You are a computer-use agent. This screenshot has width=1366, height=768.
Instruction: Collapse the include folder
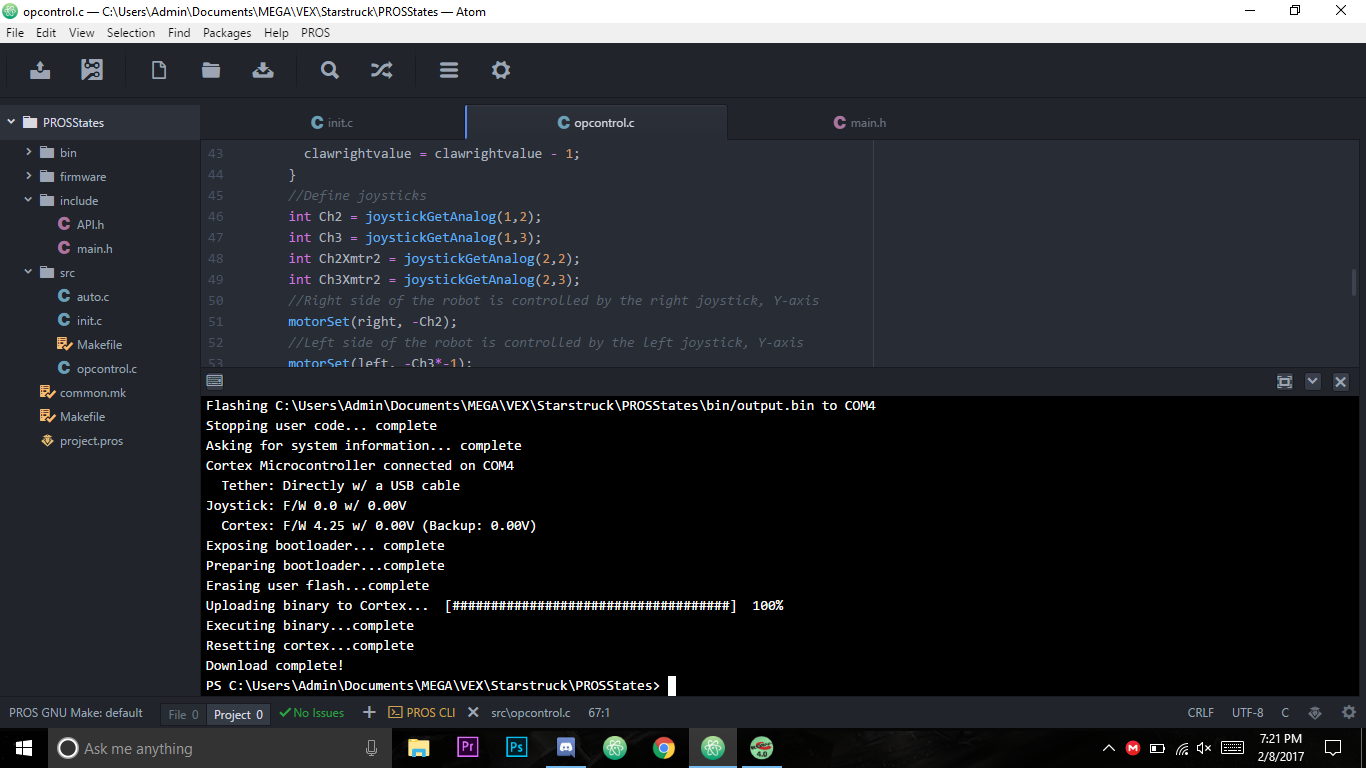[29, 200]
